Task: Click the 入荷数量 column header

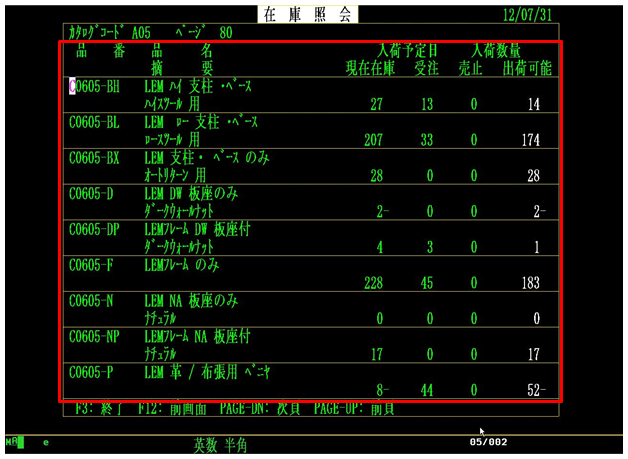Action: click(x=496, y=51)
